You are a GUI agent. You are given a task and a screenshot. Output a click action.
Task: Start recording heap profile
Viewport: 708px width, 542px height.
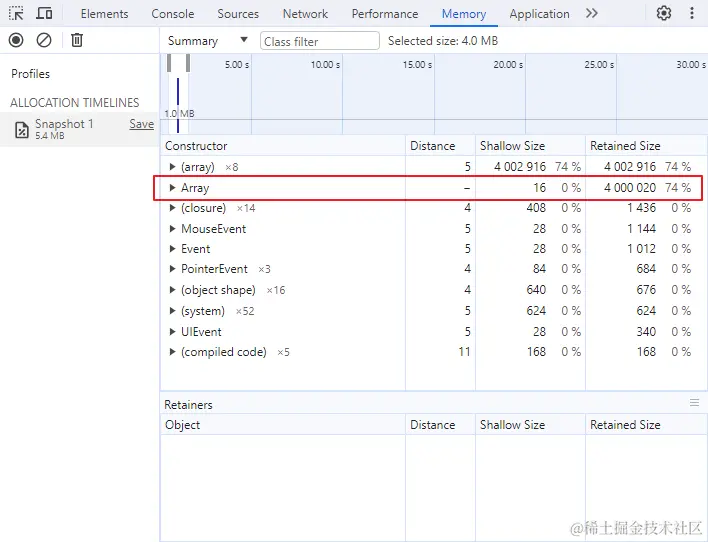(16, 40)
